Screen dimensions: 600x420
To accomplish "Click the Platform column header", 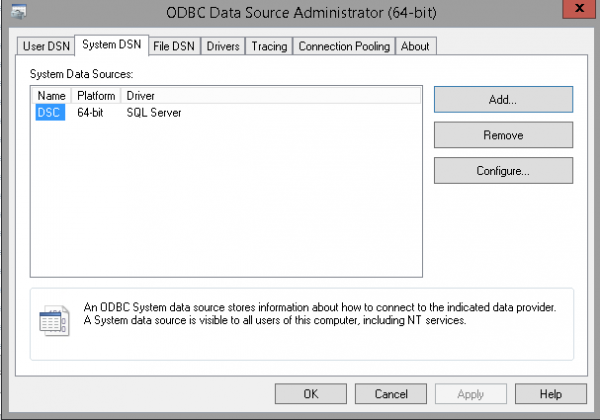I will pos(97,95).
